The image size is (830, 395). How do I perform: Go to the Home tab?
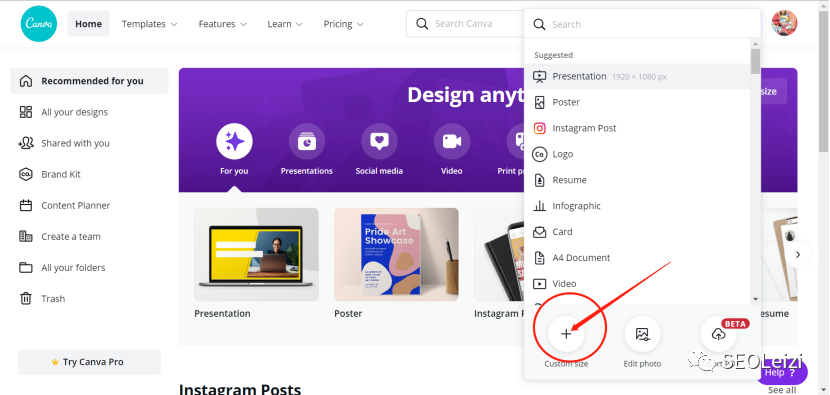[88, 24]
